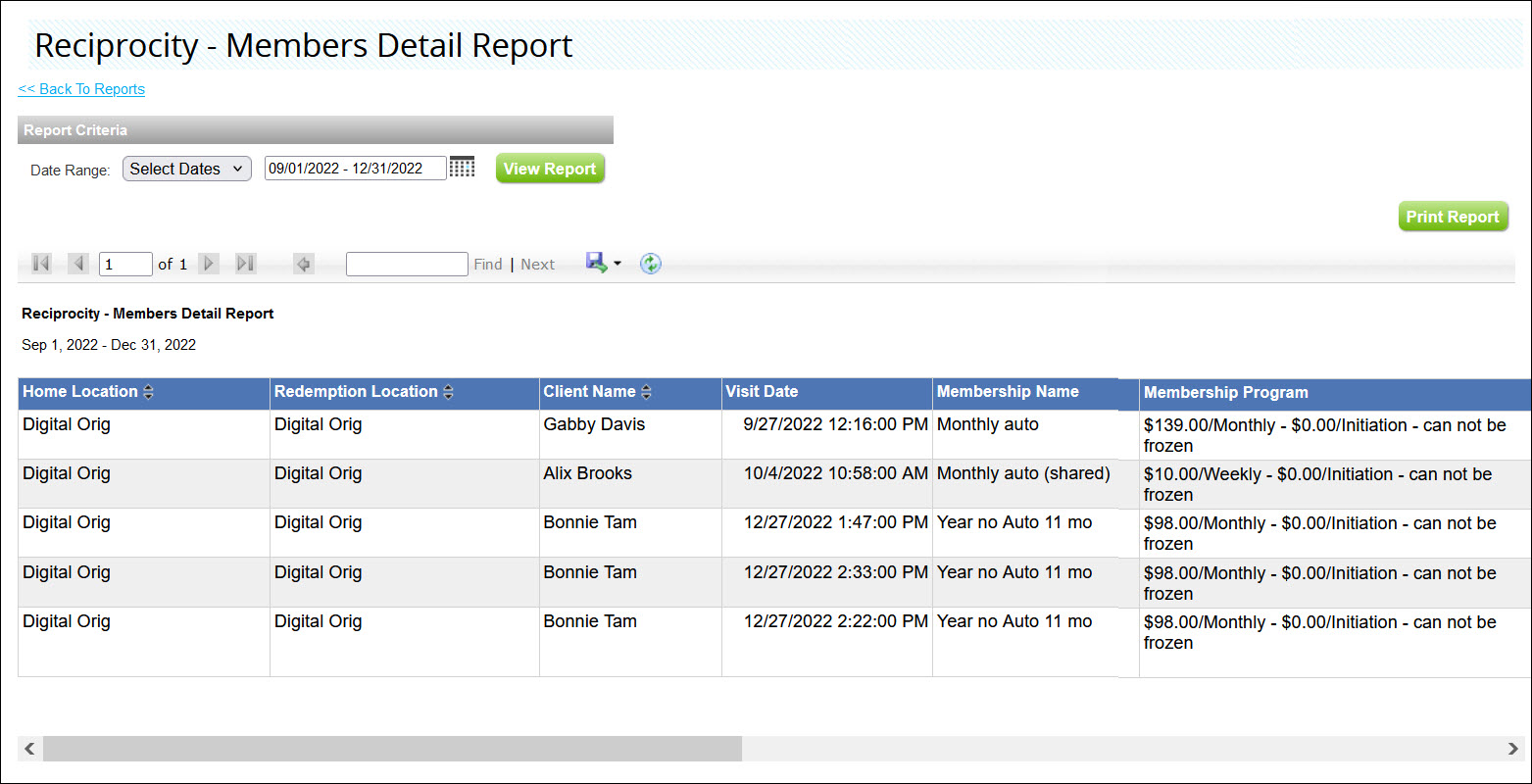Screen dimensions: 1532x784
Task: Follow the Back To Reports link
Action: point(81,89)
